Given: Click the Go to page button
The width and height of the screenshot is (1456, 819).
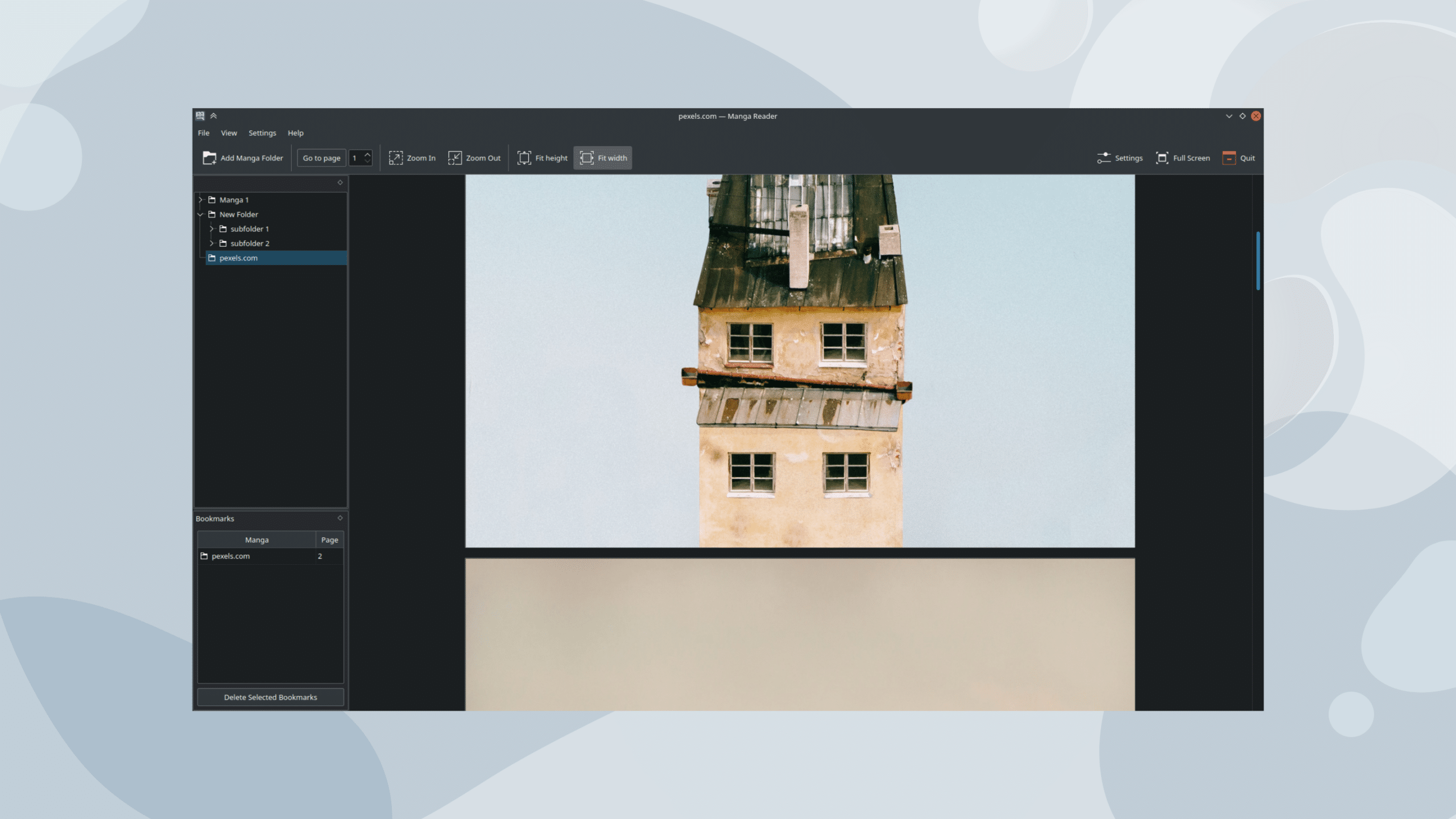Looking at the screenshot, I should click(x=322, y=158).
